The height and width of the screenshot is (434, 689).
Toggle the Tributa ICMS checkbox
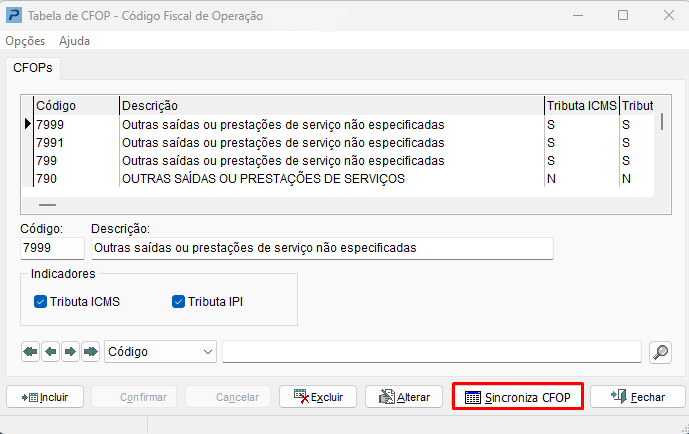(x=41, y=300)
